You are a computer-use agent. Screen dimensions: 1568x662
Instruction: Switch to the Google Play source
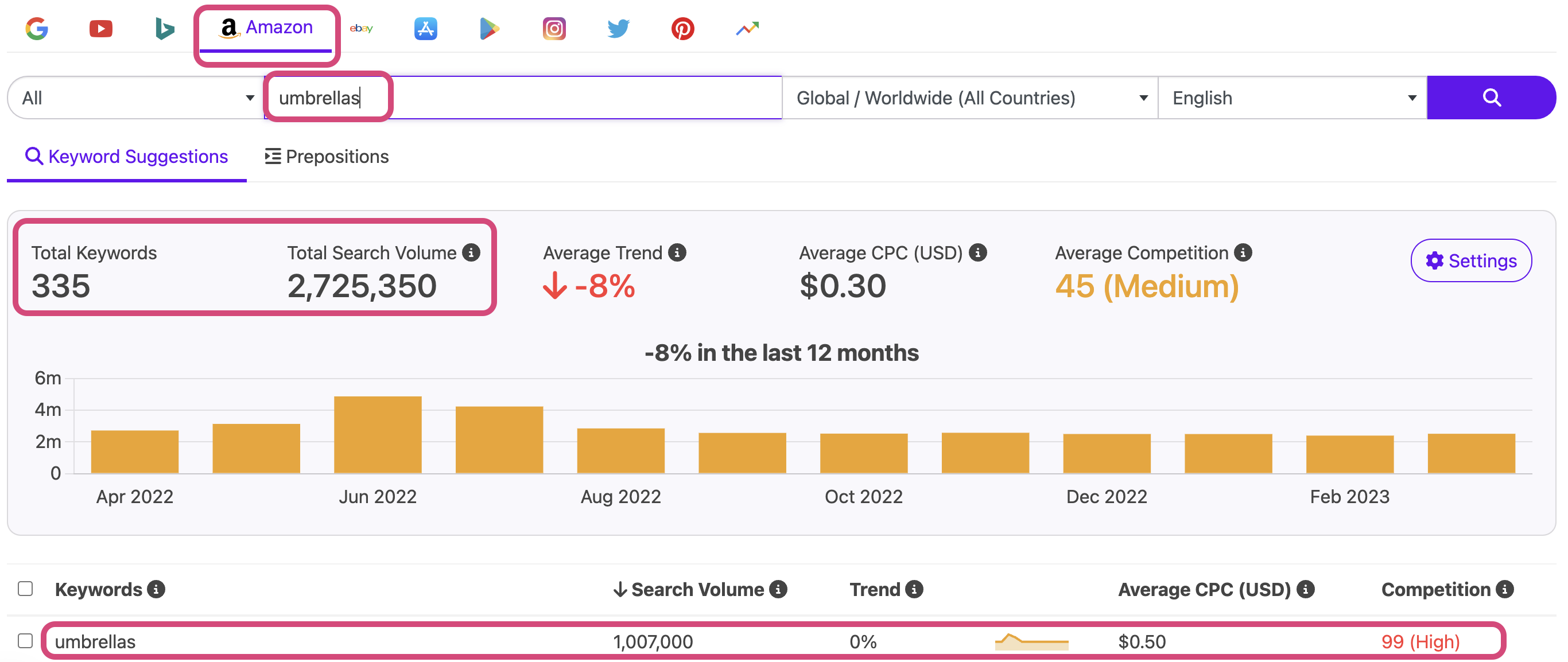490,29
